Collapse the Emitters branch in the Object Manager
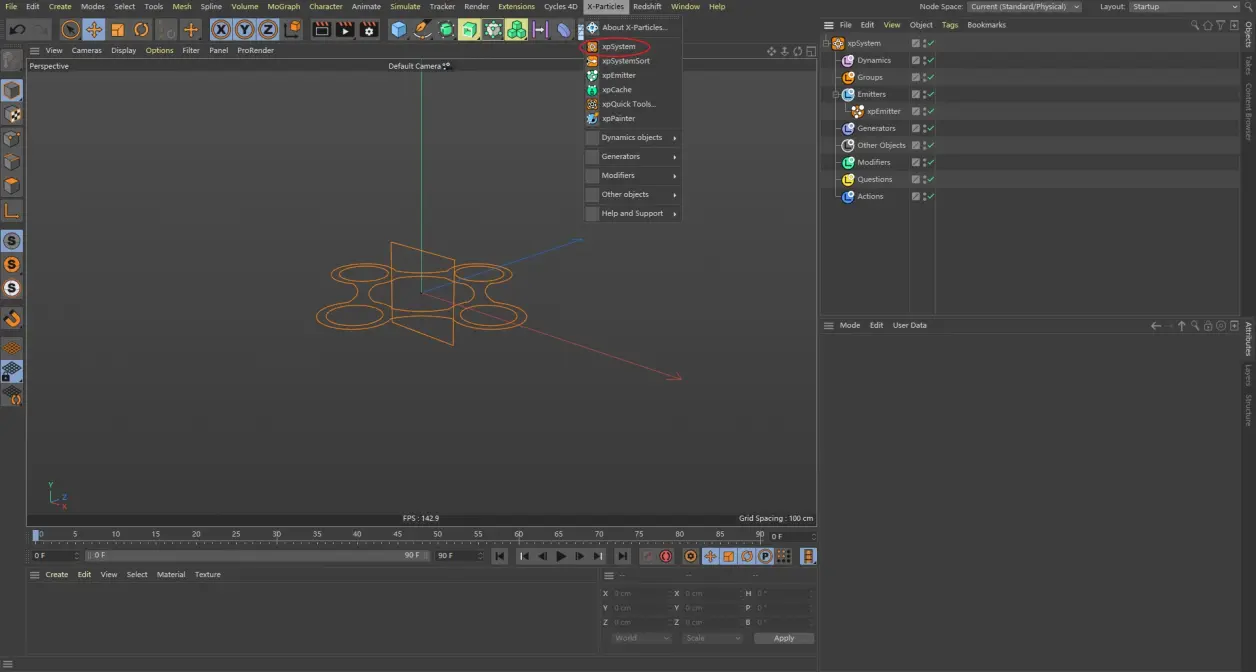 tap(836, 94)
